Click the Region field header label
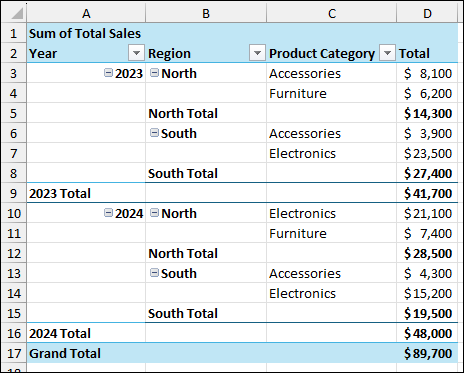The width and height of the screenshot is (464, 373). coord(169,54)
